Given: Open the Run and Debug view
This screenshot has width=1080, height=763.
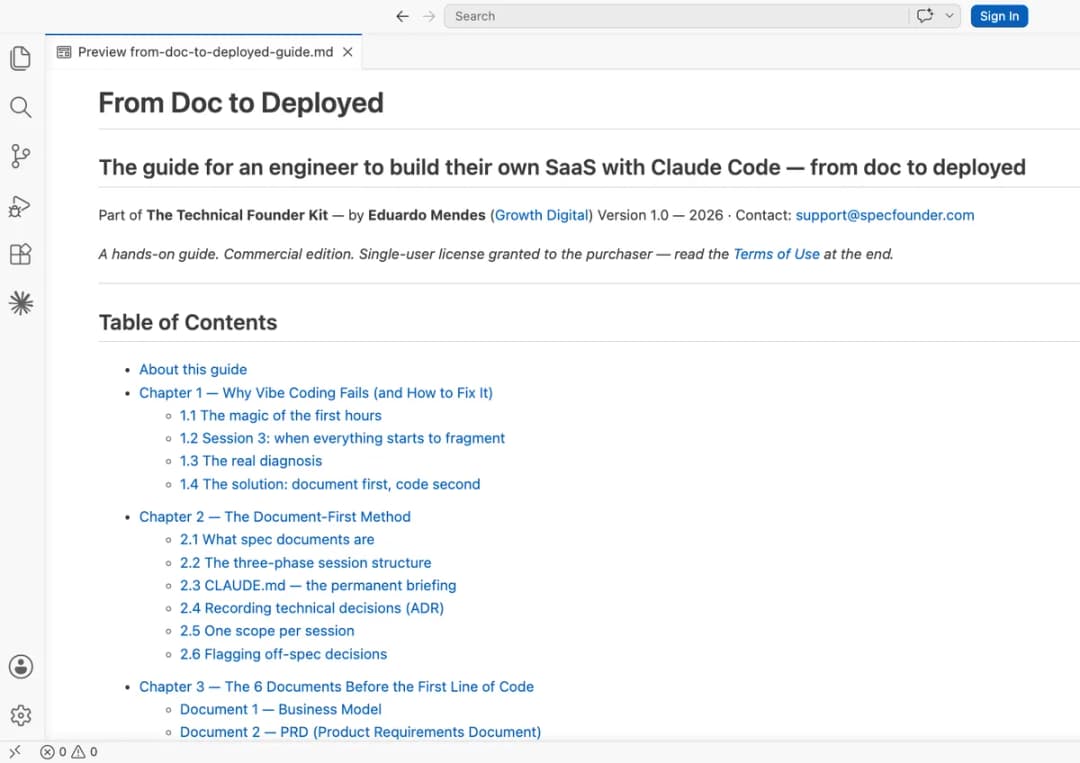Looking at the screenshot, I should pyautogui.click(x=21, y=206).
